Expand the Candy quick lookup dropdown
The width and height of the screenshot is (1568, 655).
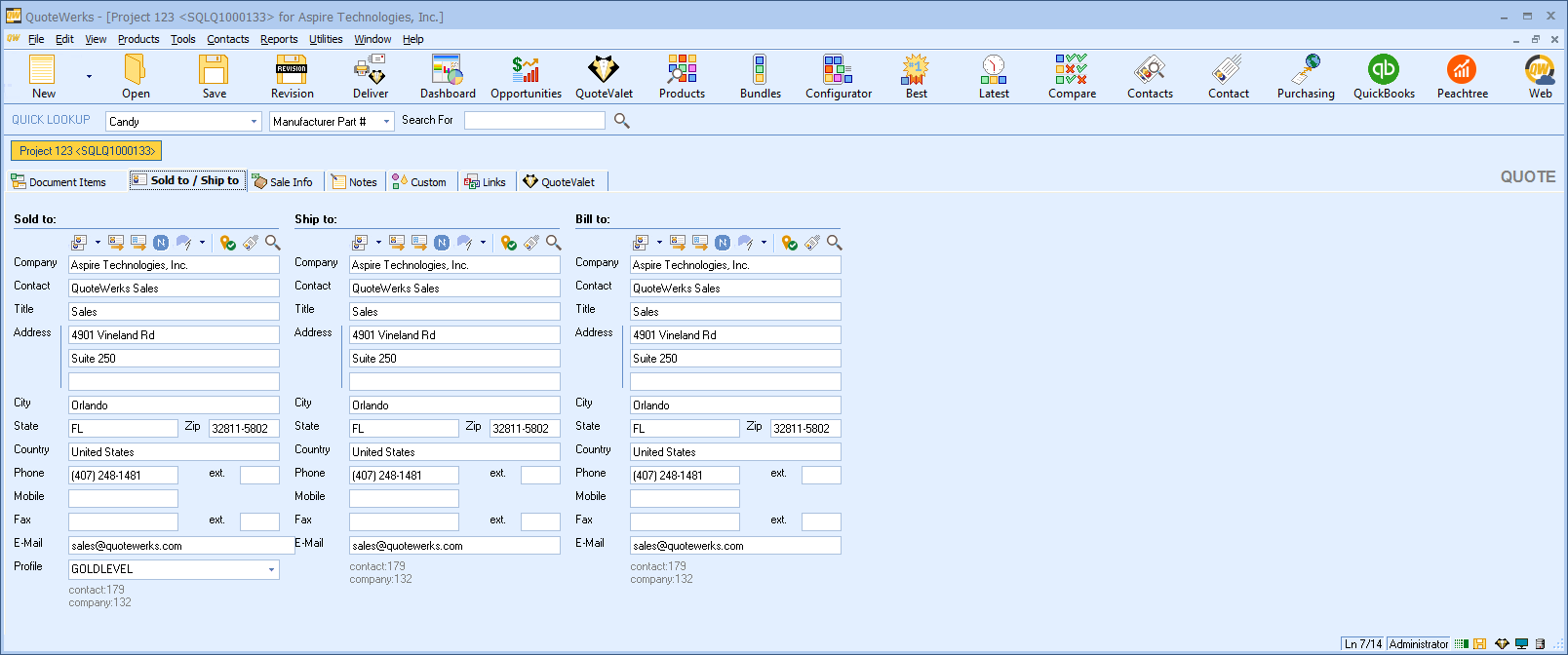[x=254, y=122]
